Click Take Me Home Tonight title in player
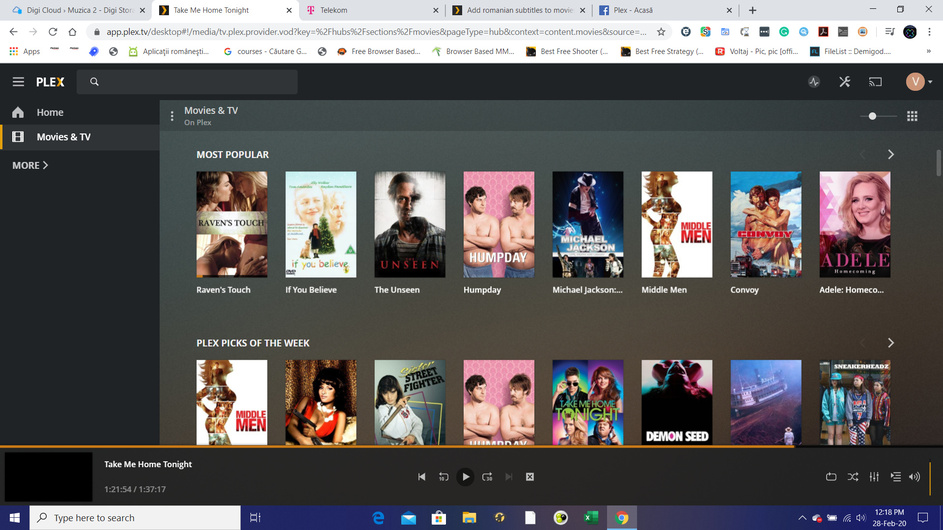The width and height of the screenshot is (943, 530). pos(148,464)
